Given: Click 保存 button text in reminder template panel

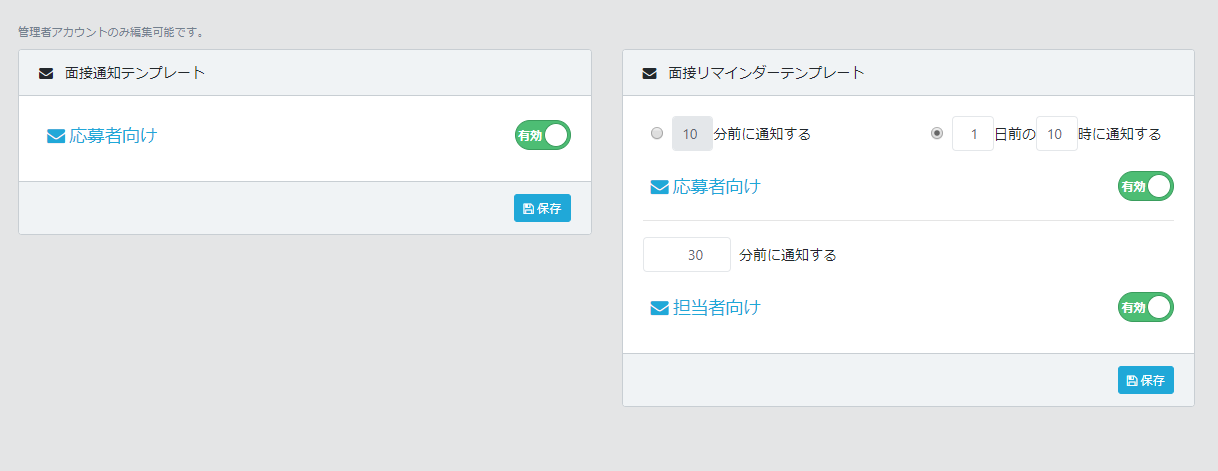Looking at the screenshot, I should pos(1152,381).
